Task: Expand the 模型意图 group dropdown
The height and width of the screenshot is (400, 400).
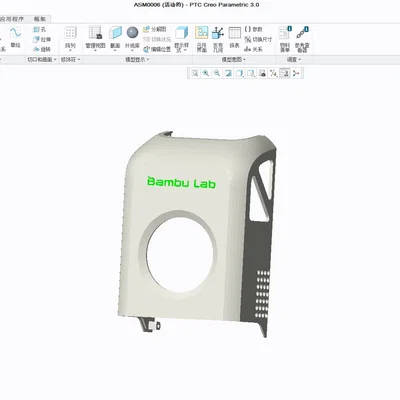Action: click(234, 60)
